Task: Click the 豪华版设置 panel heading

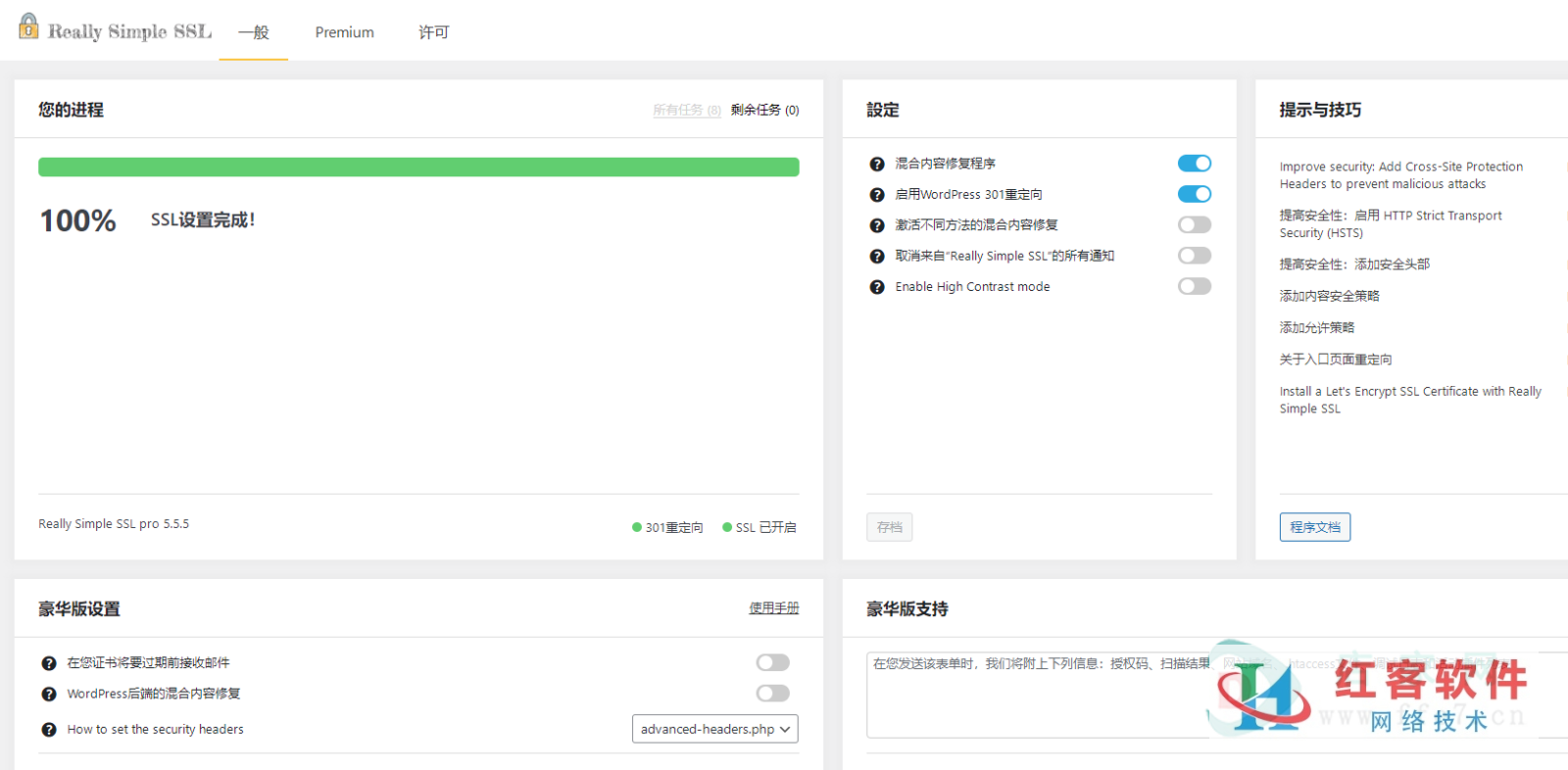Action: (79, 609)
